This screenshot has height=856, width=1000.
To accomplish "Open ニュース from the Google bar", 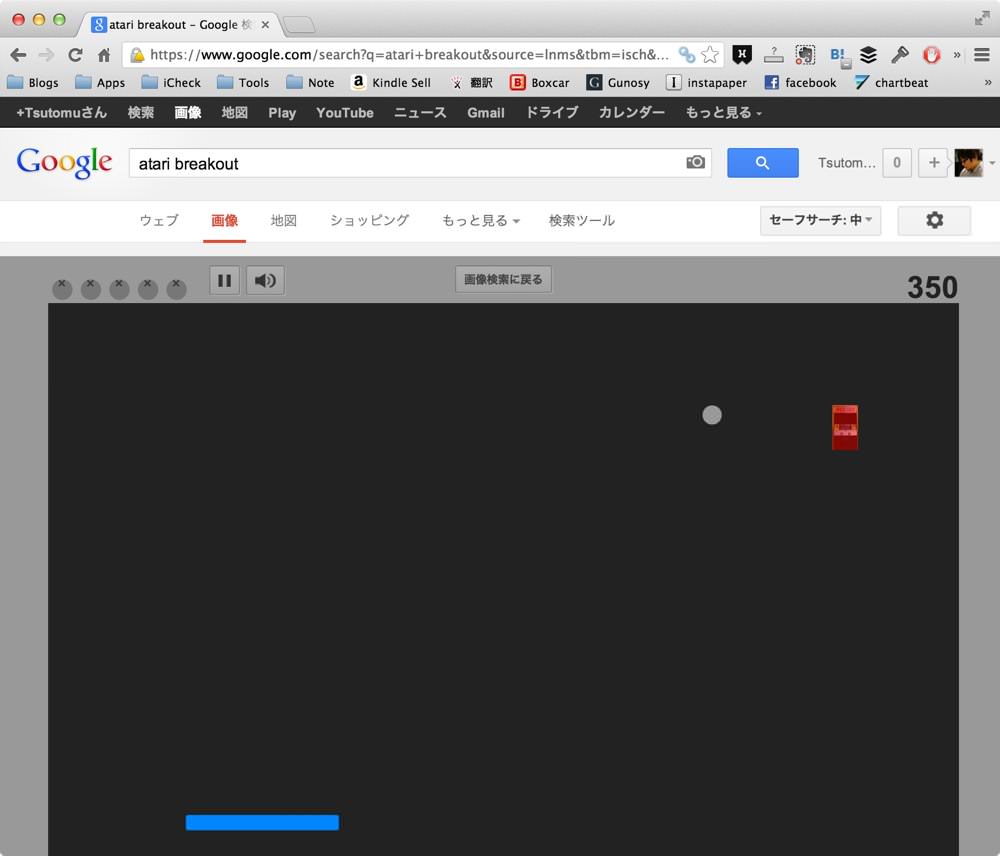I will point(420,113).
